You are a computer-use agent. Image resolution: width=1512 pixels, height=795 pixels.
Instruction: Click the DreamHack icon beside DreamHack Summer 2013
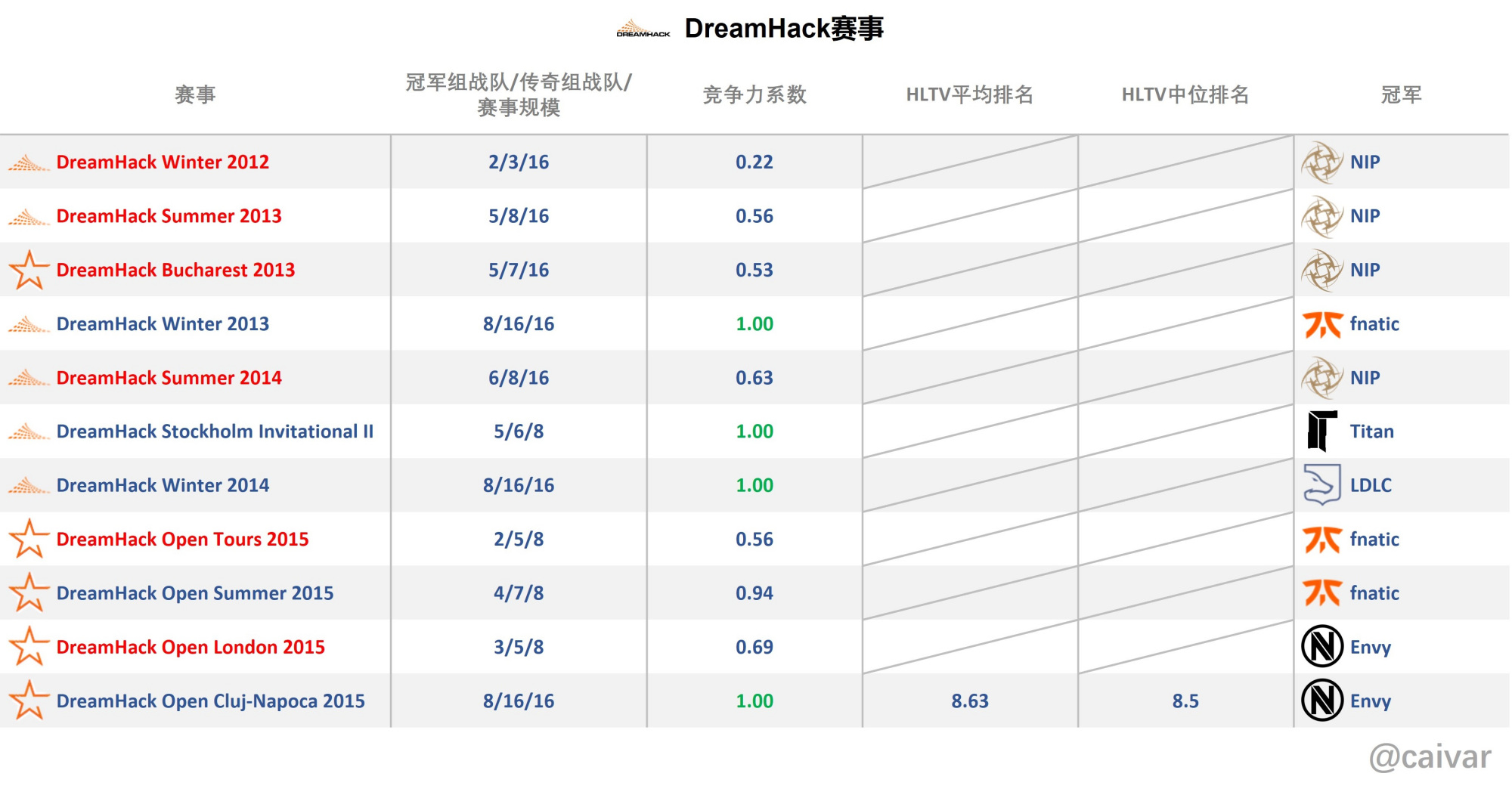point(29,217)
